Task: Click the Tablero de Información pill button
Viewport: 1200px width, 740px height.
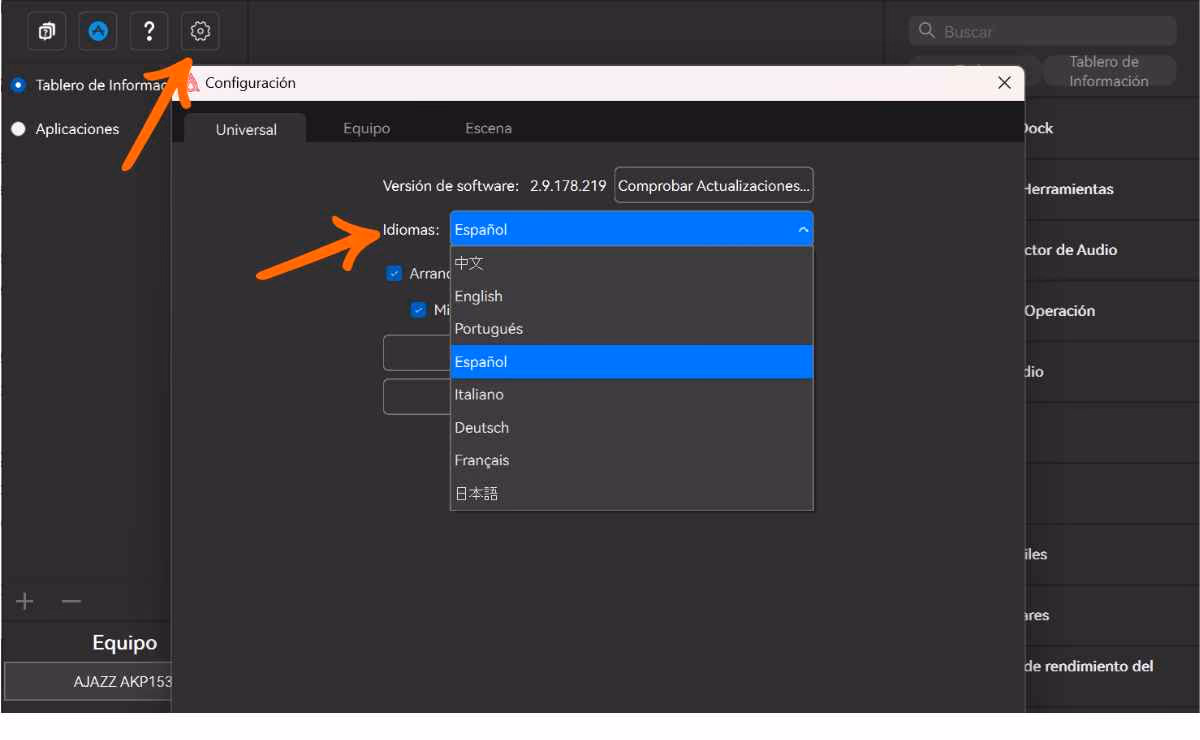Action: click(1108, 71)
